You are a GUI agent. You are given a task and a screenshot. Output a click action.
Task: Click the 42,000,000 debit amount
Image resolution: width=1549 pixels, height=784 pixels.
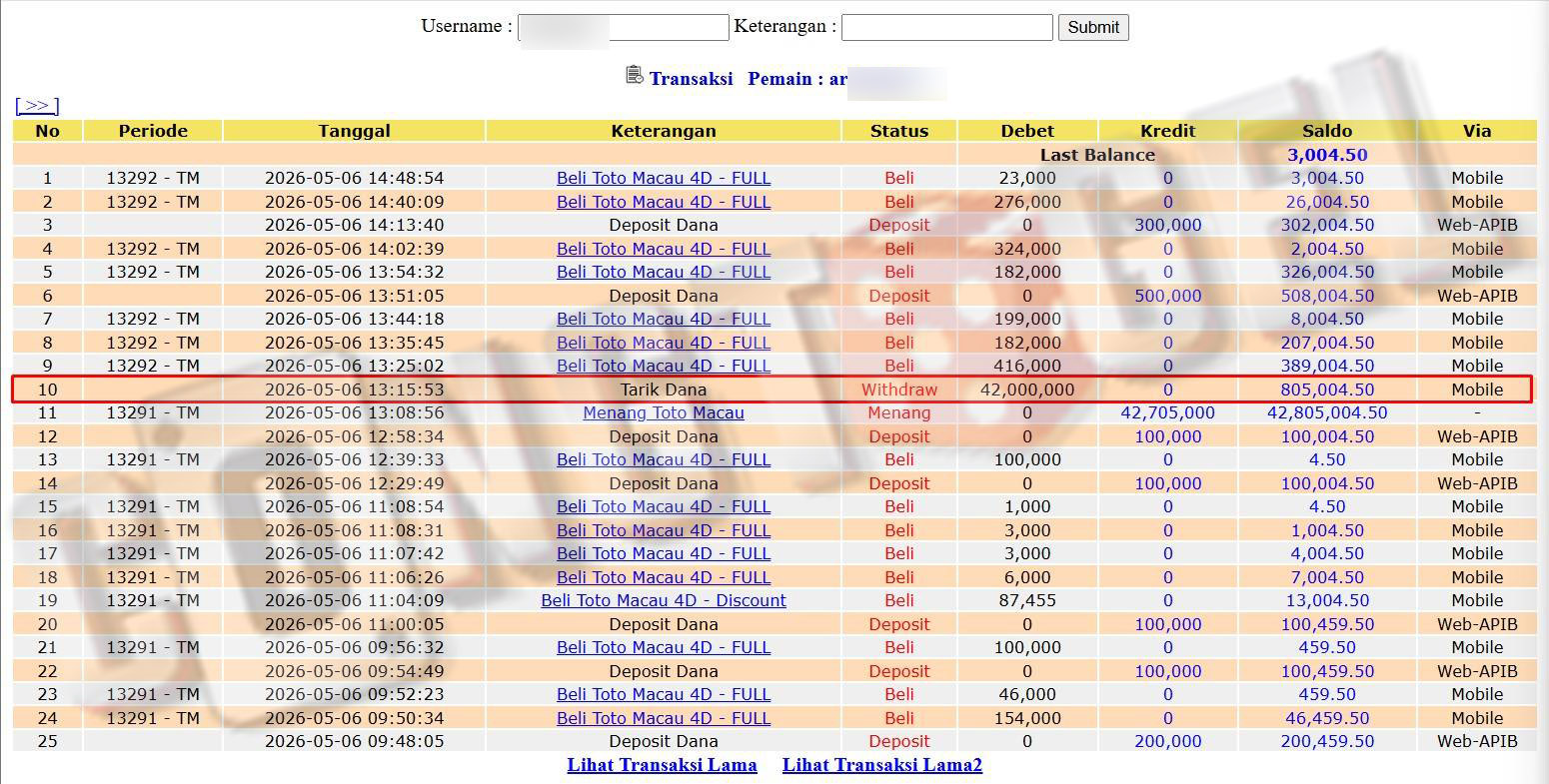(x=1027, y=390)
